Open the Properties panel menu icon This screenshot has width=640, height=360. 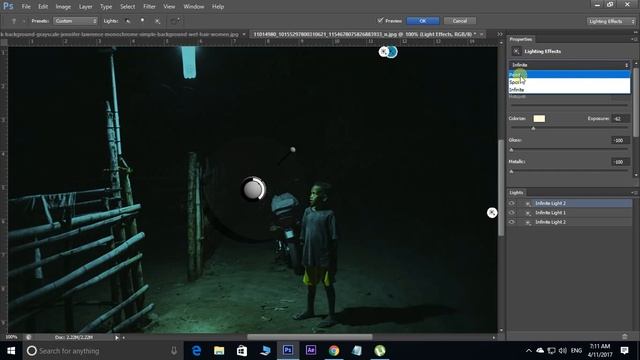coord(634,39)
